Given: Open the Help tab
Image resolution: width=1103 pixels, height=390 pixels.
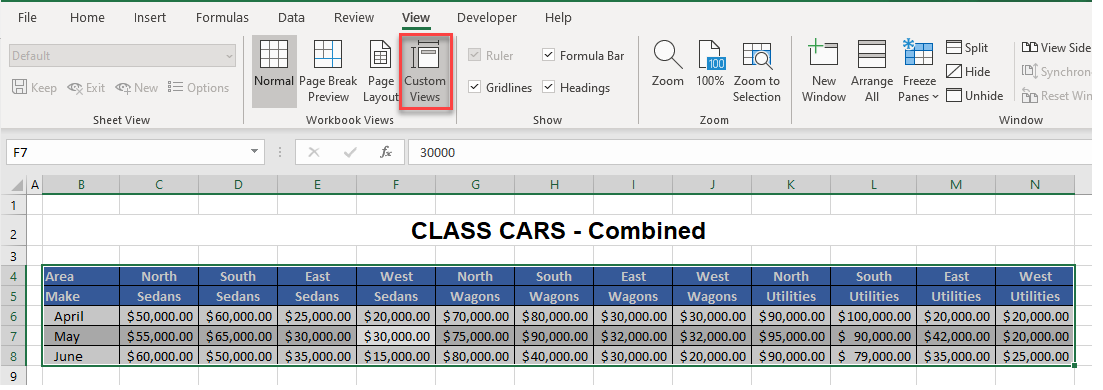Looking at the screenshot, I should [x=558, y=18].
